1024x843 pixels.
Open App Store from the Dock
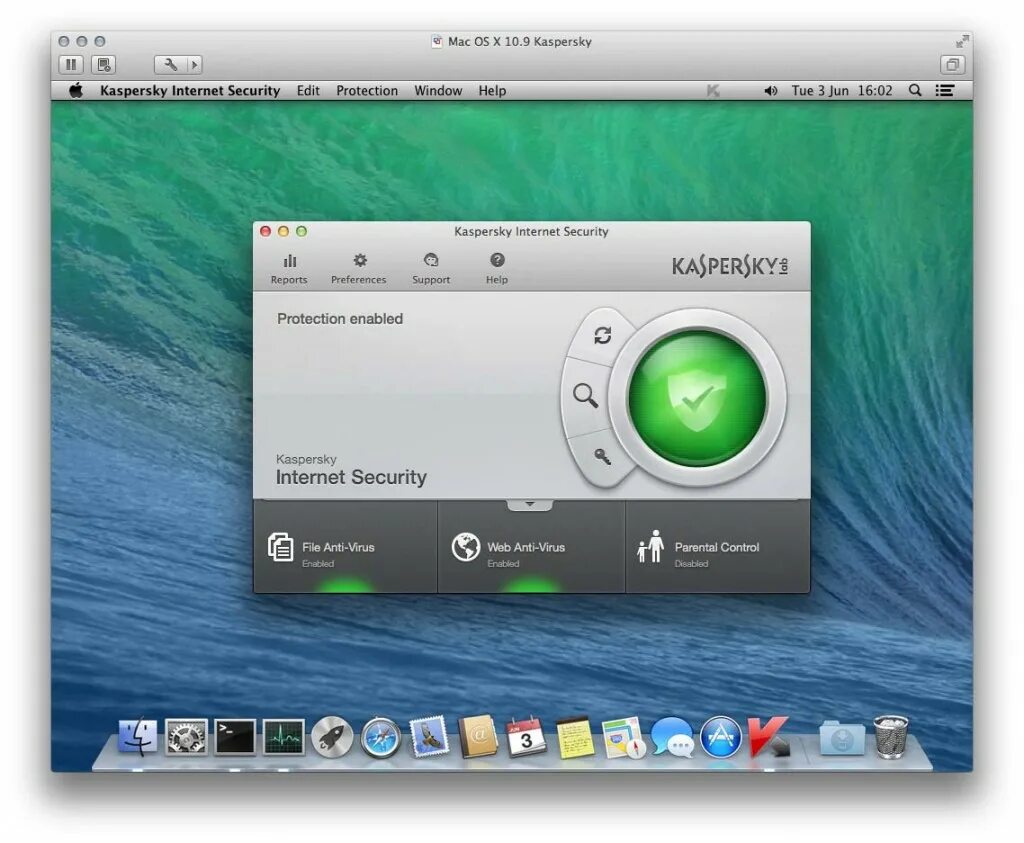721,737
